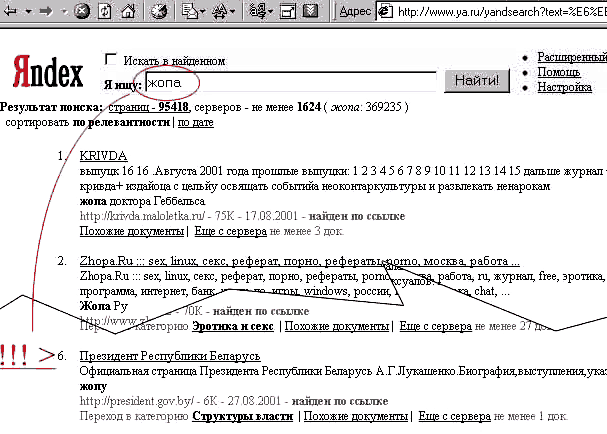Click the Яndex logo
607x434 pixels.
coord(48,72)
